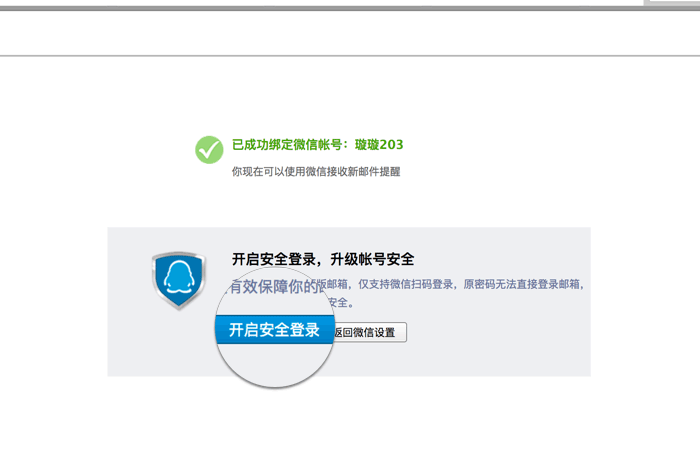Click the white tick inside green circle
The image size is (700, 450).
click(x=209, y=151)
